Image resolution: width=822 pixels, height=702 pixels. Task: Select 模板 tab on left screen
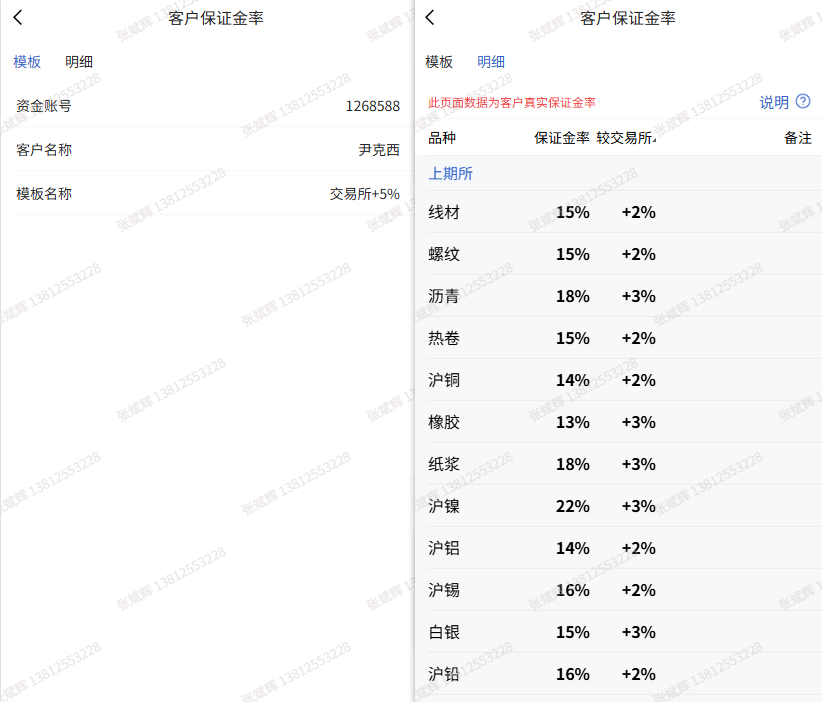pyautogui.click(x=27, y=62)
